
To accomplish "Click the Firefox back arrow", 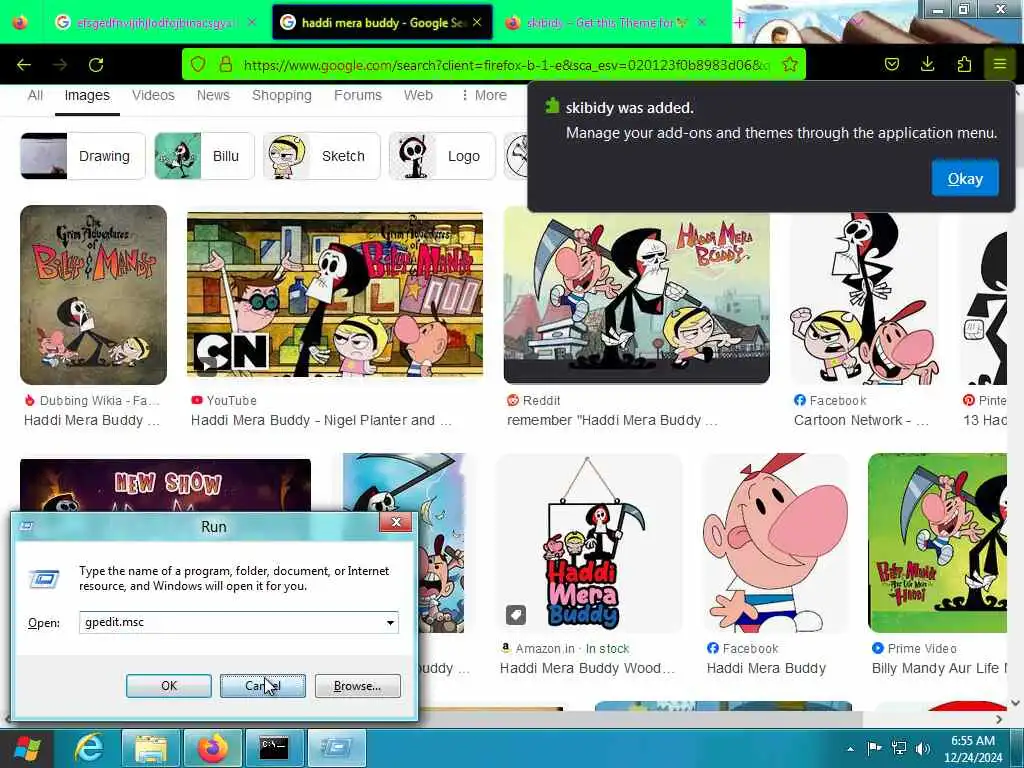I will pyautogui.click(x=24, y=65).
